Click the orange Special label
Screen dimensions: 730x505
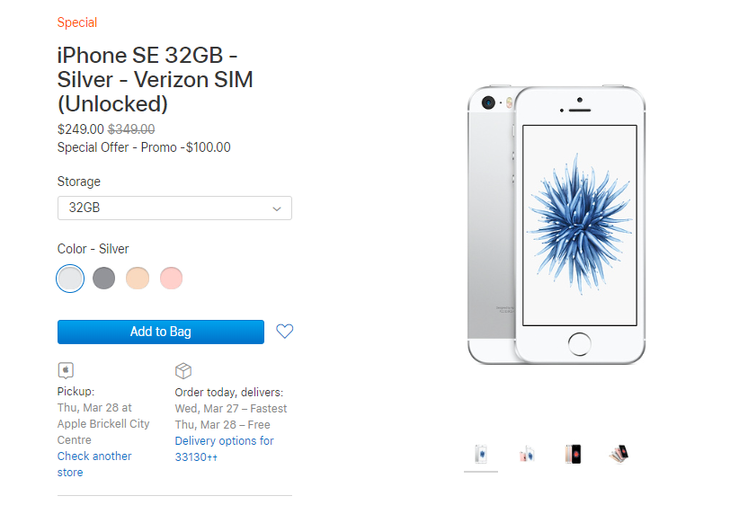pyautogui.click(x=77, y=22)
